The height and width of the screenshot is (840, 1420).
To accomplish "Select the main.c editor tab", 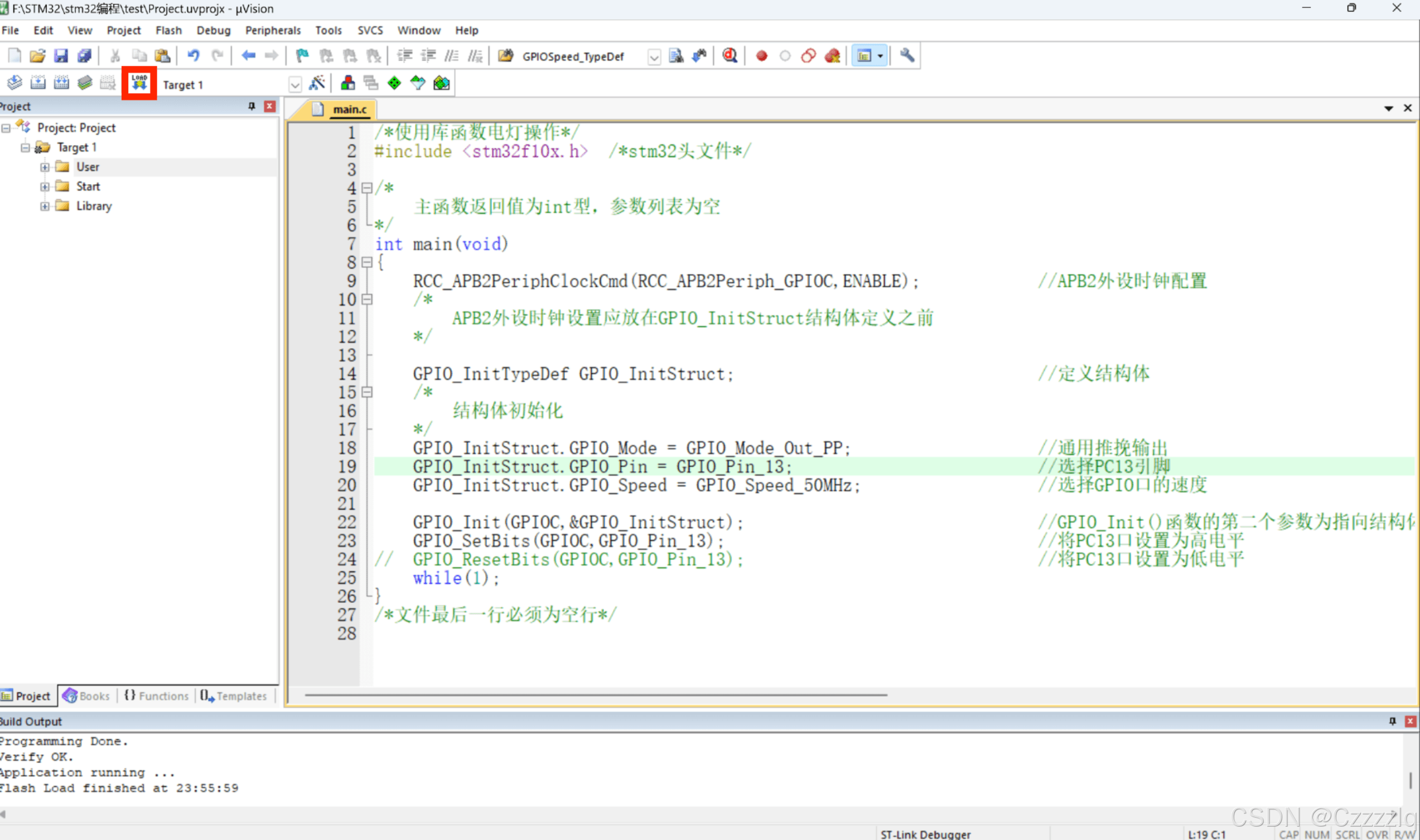I will point(349,109).
